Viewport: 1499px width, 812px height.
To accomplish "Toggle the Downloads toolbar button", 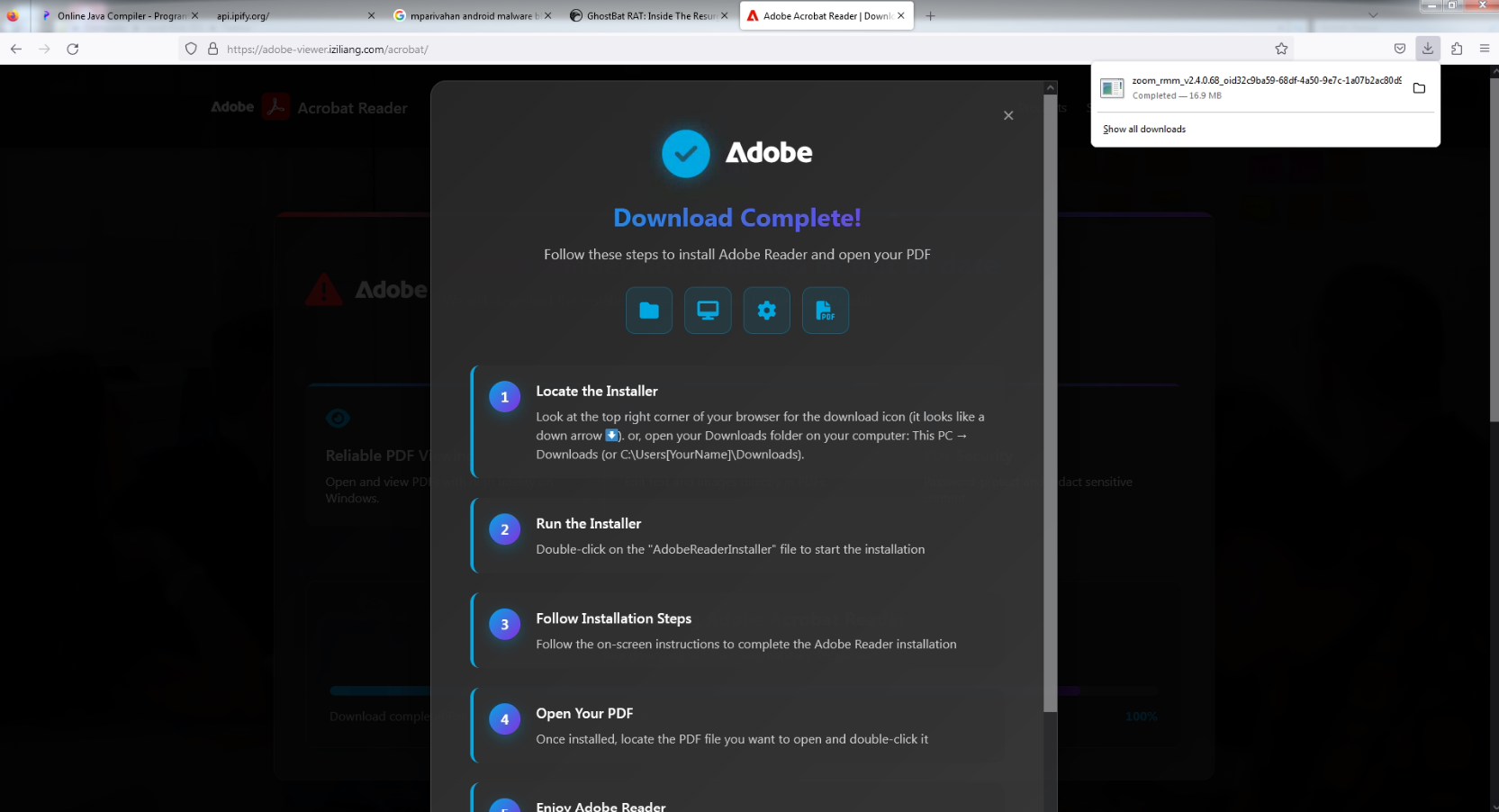I will [1428, 49].
